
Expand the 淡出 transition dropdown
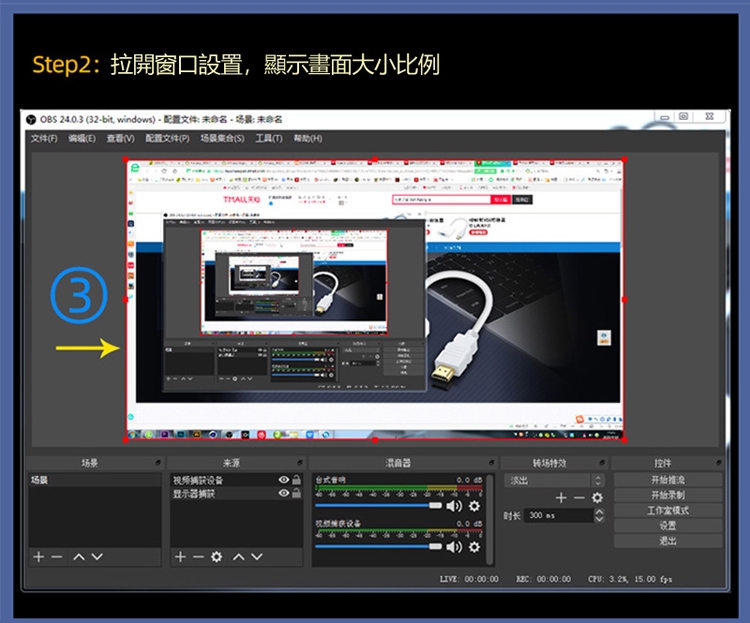[598, 481]
